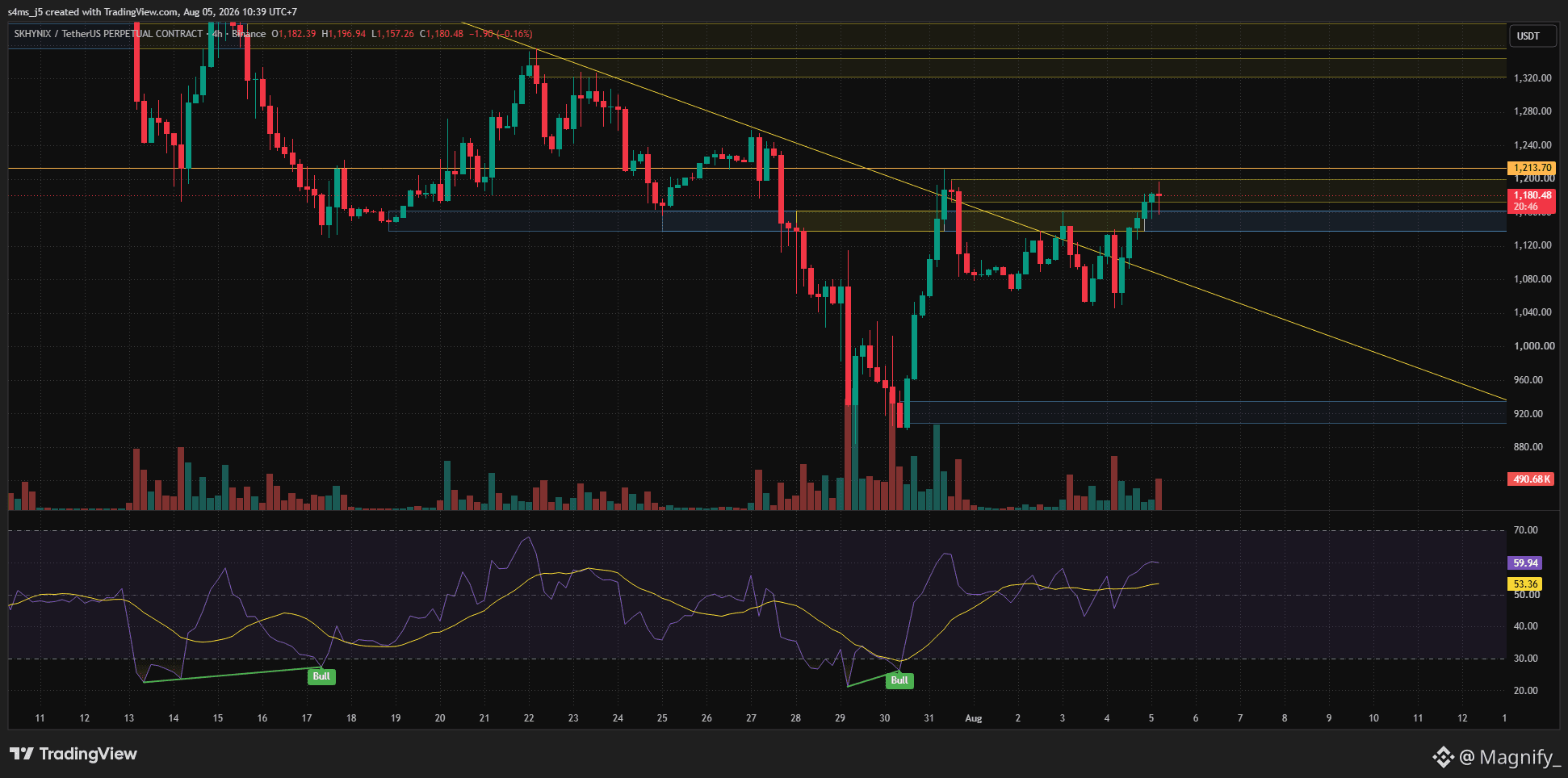The height and width of the screenshot is (778, 1568).
Task: Click the date 25 on time axis
Action: pyautogui.click(x=662, y=718)
